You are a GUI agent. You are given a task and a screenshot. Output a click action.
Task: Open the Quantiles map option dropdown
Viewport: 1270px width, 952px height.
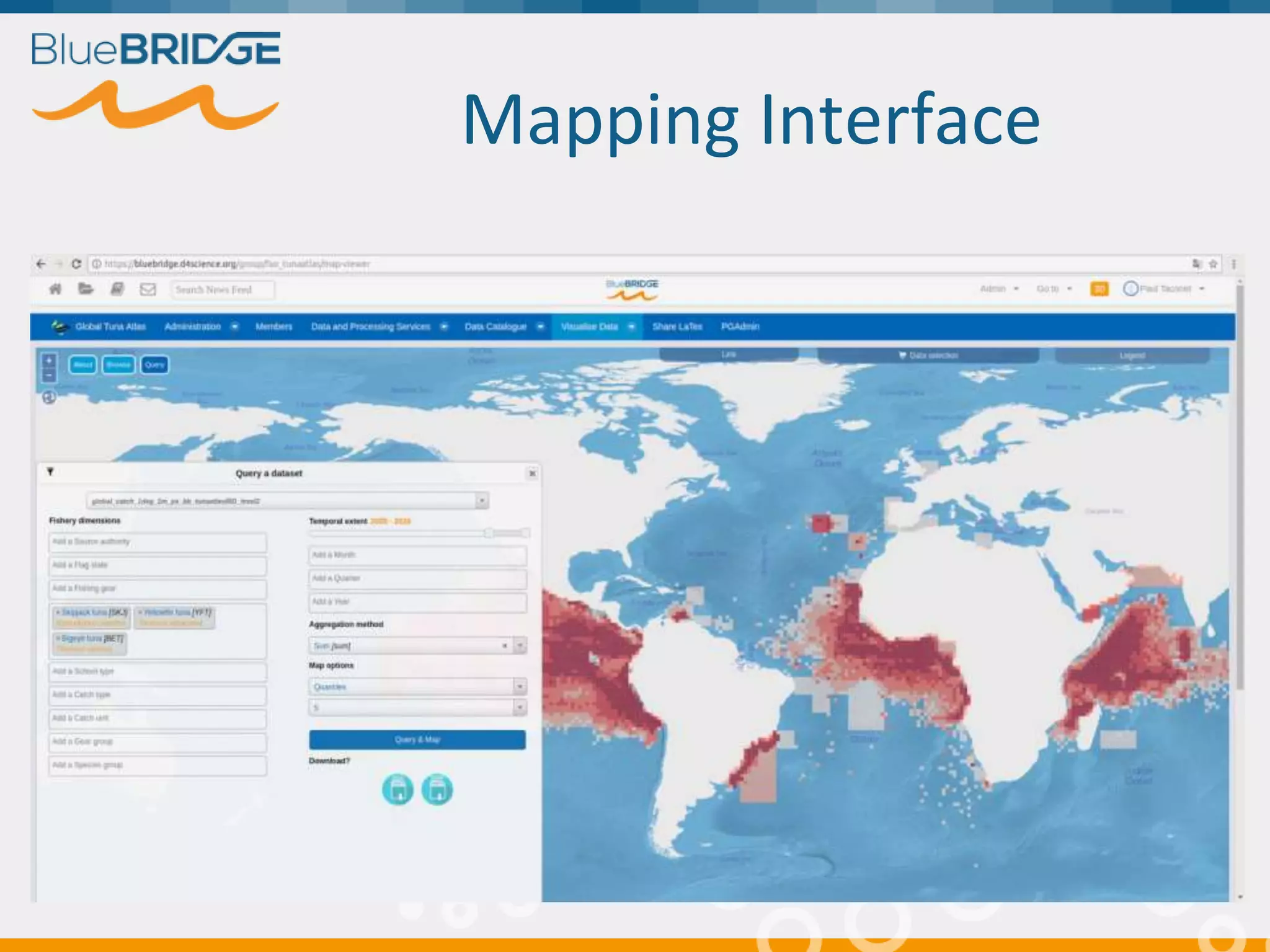pos(520,687)
